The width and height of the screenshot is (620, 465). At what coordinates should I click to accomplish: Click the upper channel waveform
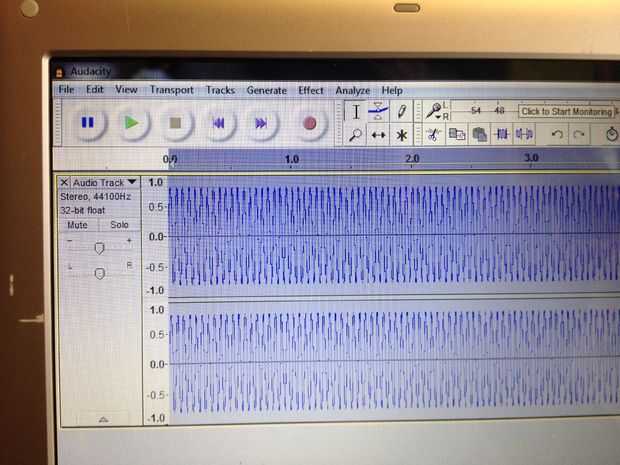[394, 235]
